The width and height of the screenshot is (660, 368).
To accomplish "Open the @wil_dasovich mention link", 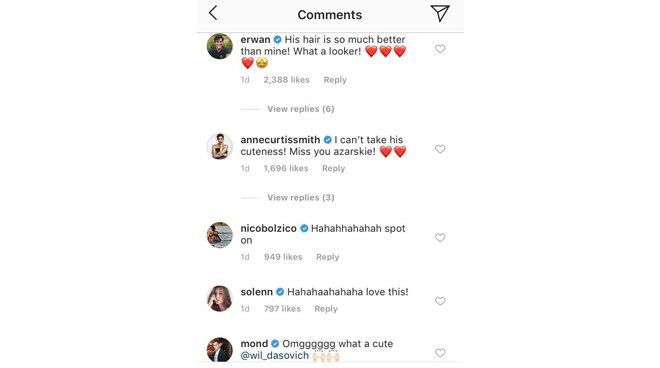I will (274, 355).
